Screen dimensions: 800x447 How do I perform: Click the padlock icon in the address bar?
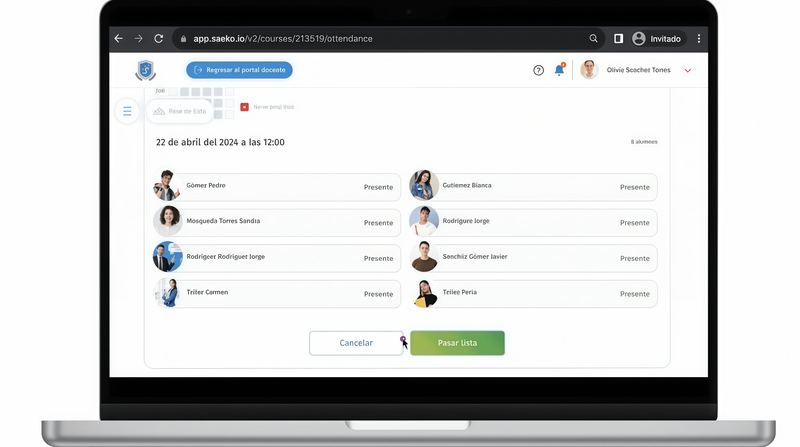183,39
